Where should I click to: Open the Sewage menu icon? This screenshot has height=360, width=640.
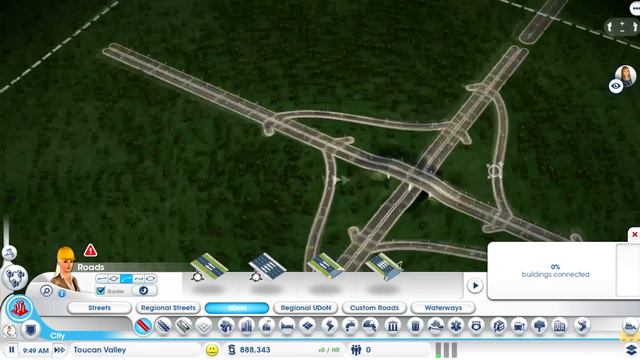point(370,326)
